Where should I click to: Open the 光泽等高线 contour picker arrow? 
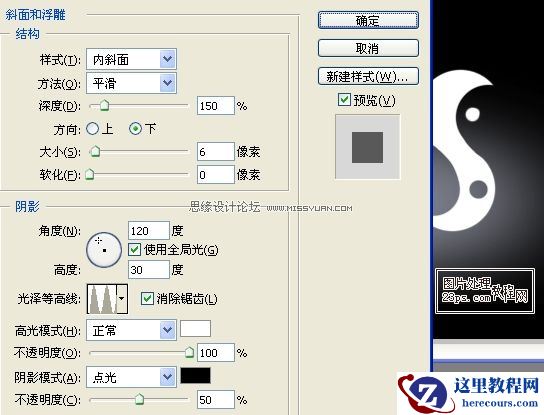122,299
